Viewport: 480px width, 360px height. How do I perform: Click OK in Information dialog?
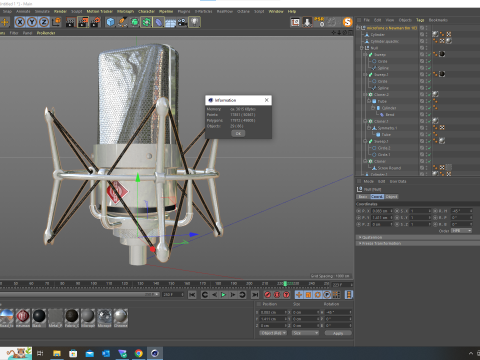click(x=238, y=133)
